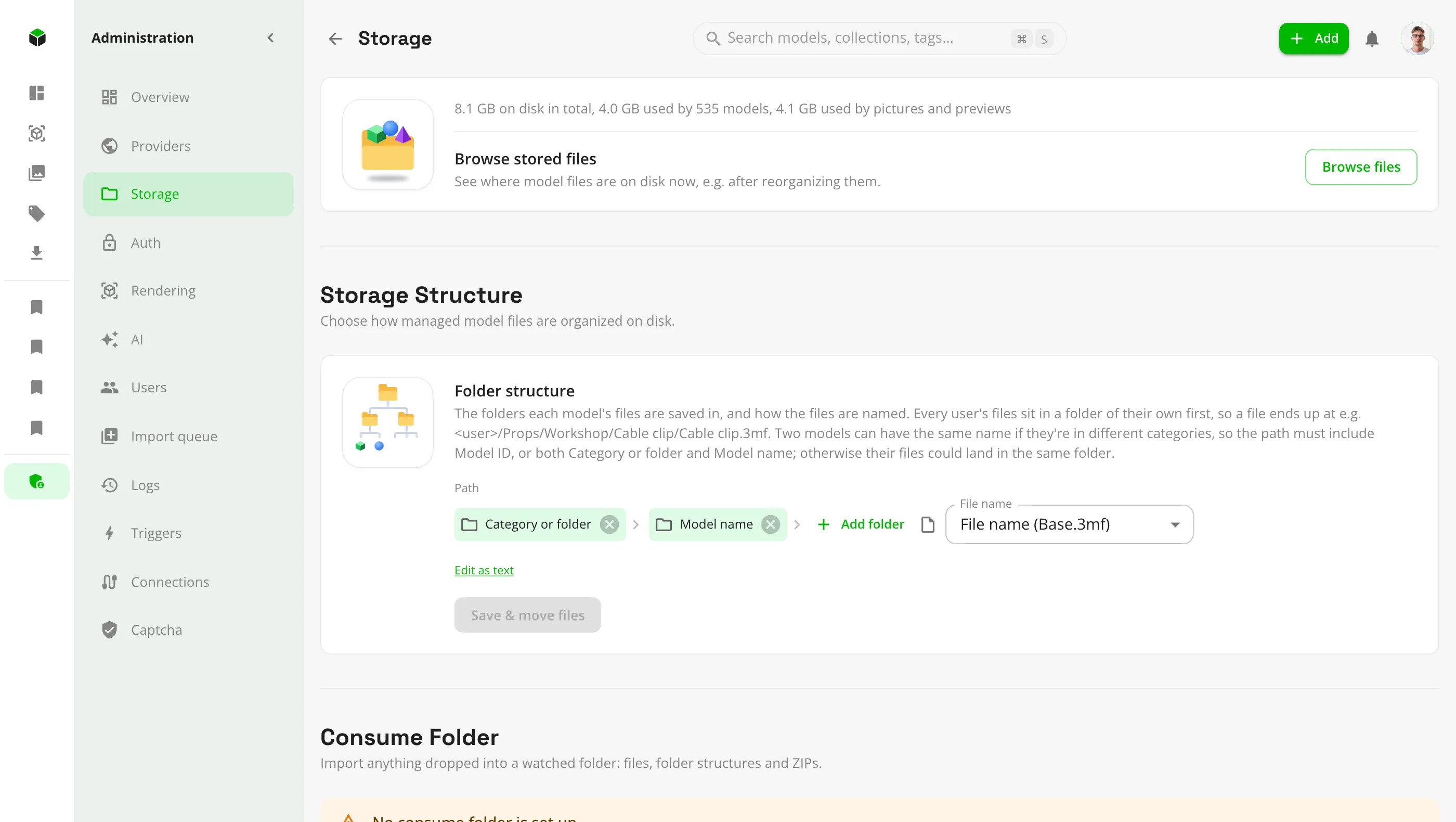Click the file document icon before File name

point(928,524)
